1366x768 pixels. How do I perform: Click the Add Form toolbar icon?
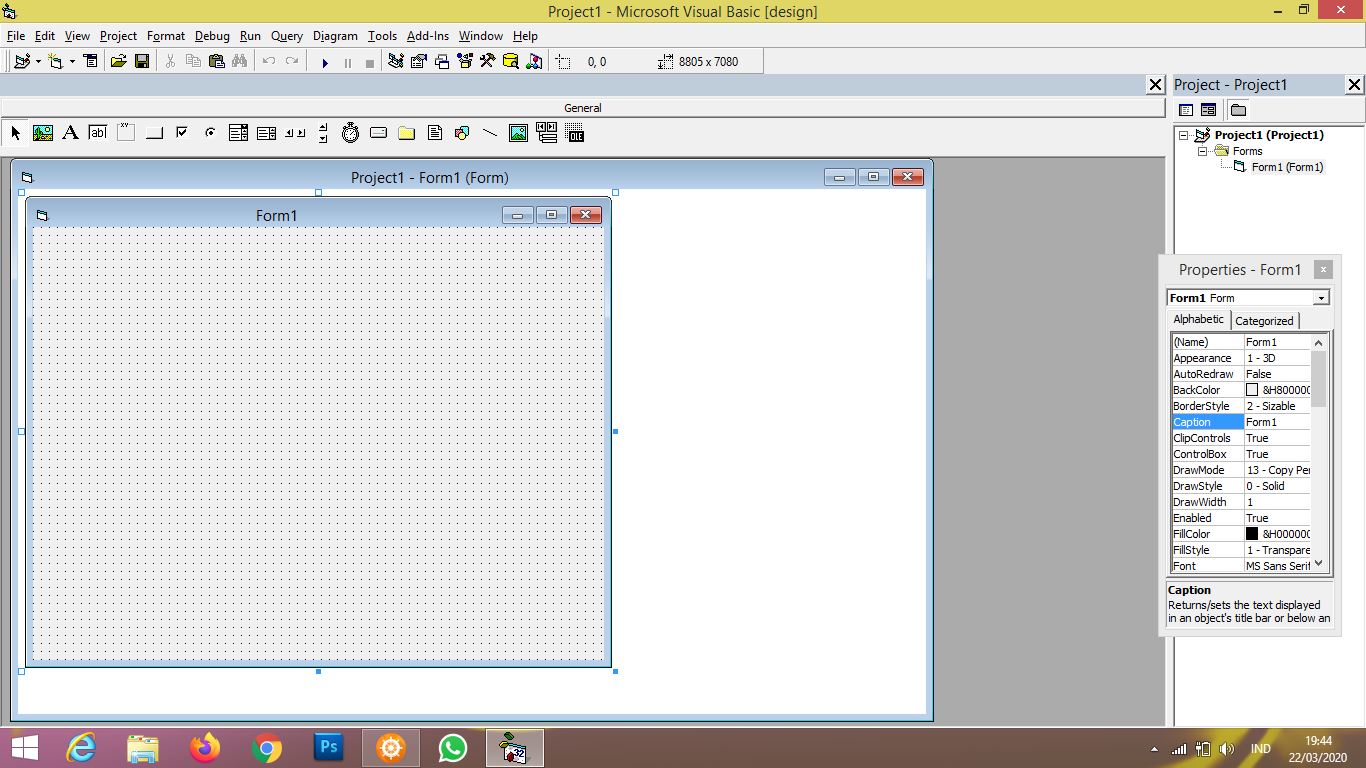[x=55, y=61]
